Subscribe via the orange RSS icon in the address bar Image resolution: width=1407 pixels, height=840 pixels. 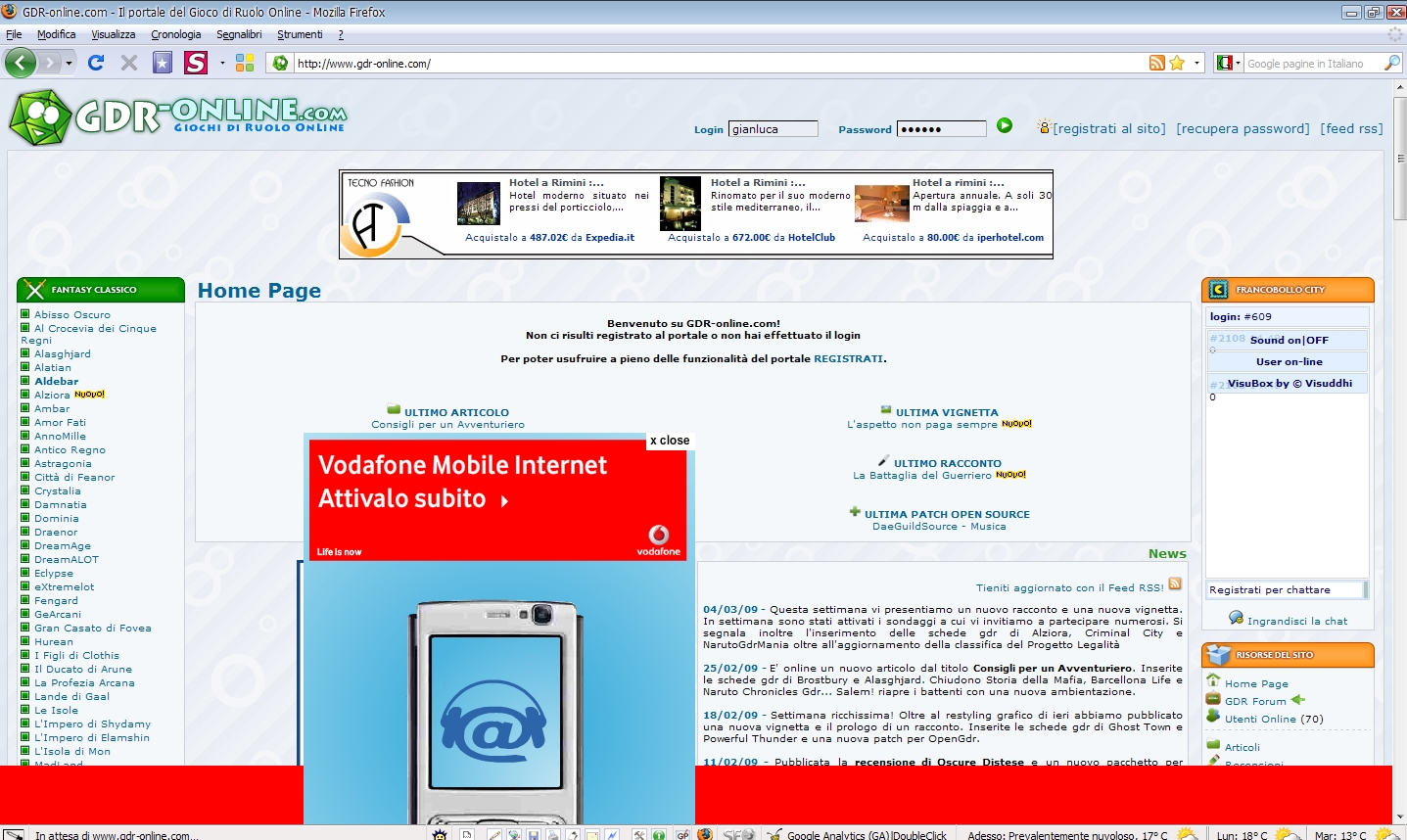pos(1157,63)
